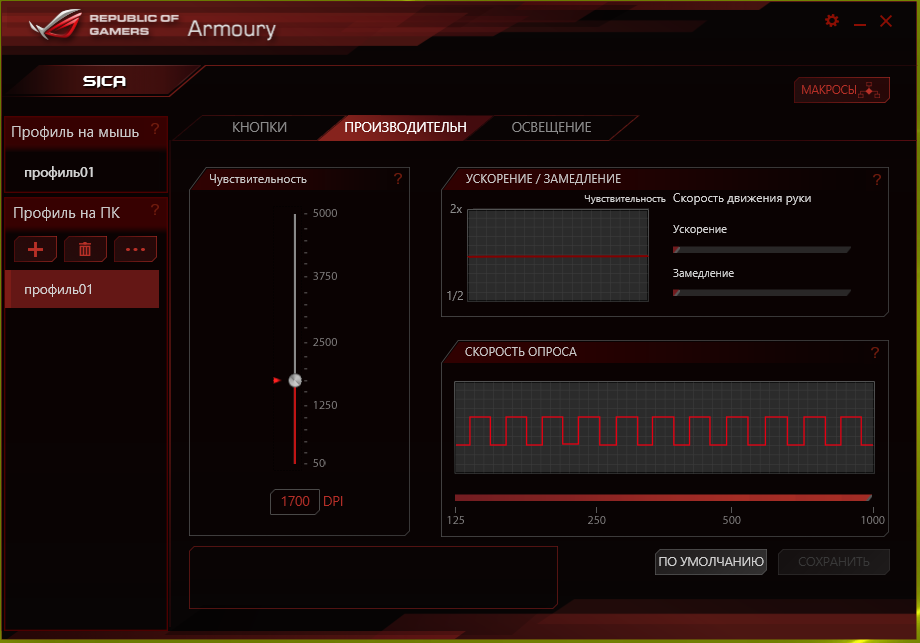Open the settings gear icon

click(x=831, y=21)
